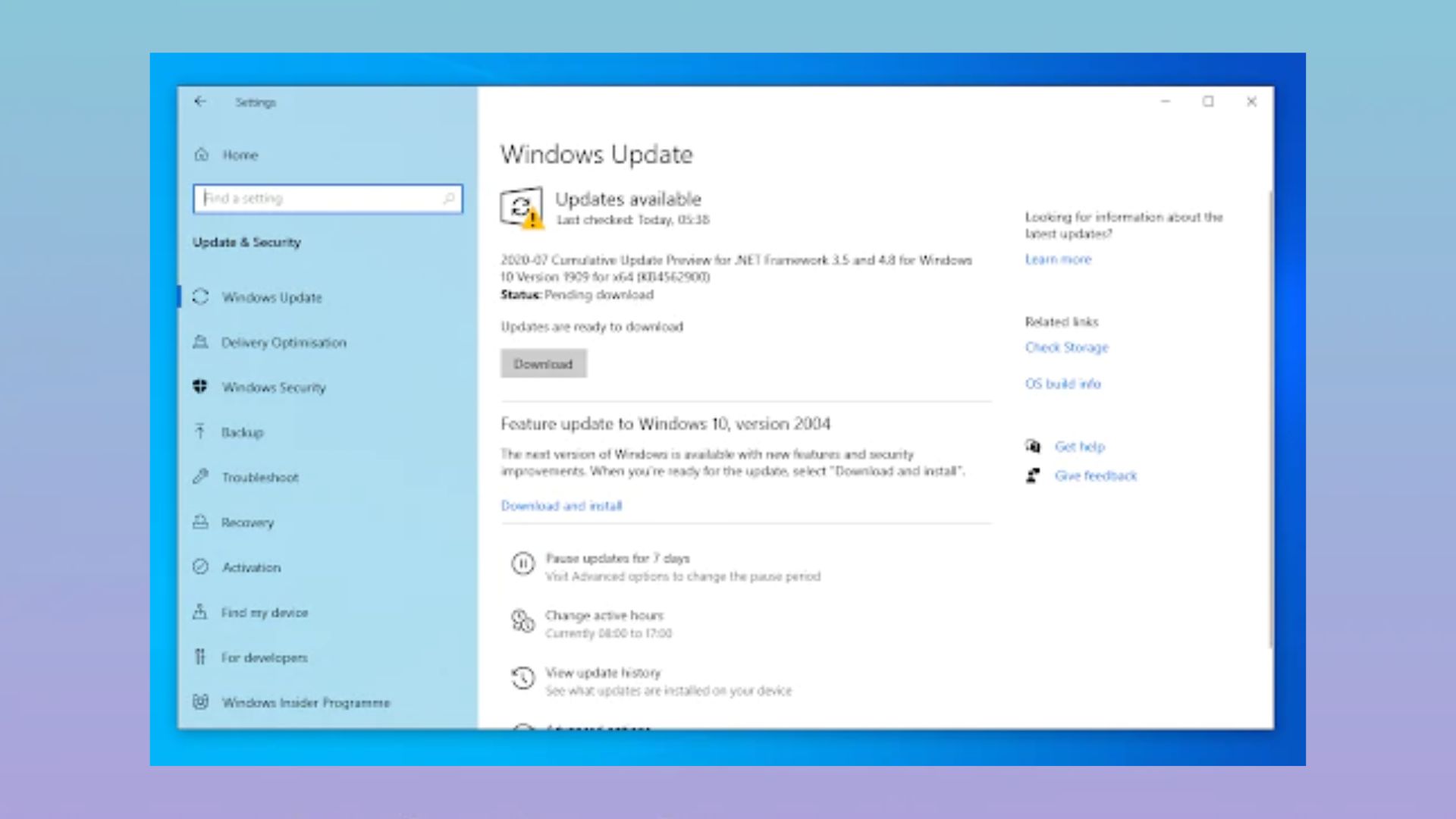
Task: Click the Windows Insider Programme icon
Action: tap(200, 701)
